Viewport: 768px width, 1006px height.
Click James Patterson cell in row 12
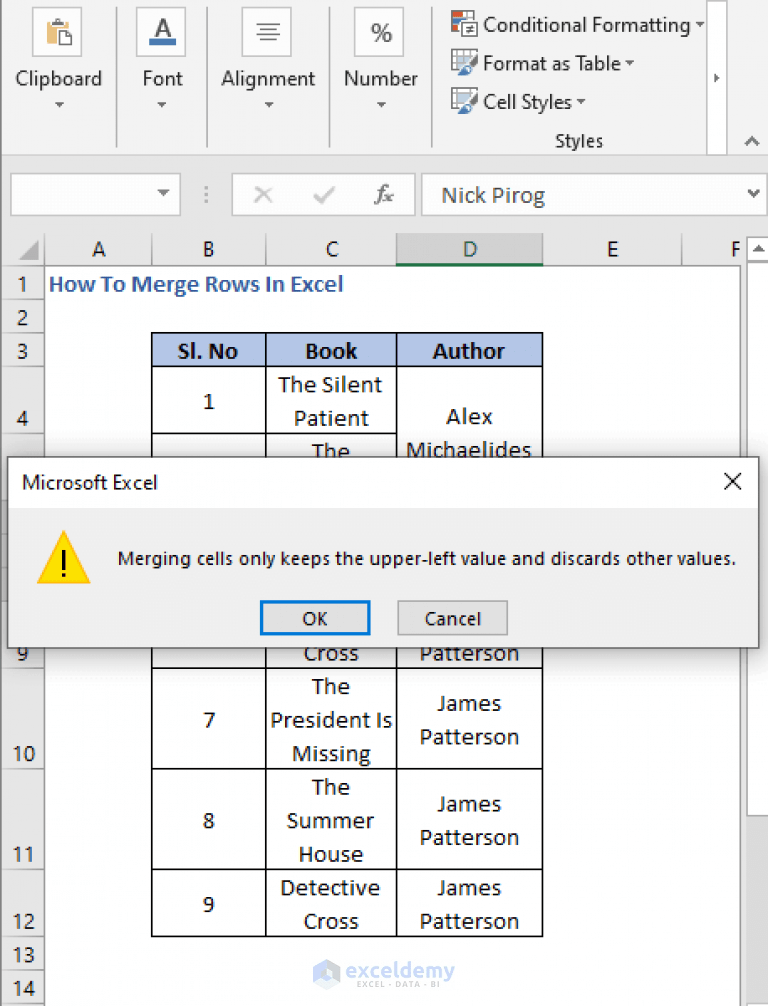point(470,904)
